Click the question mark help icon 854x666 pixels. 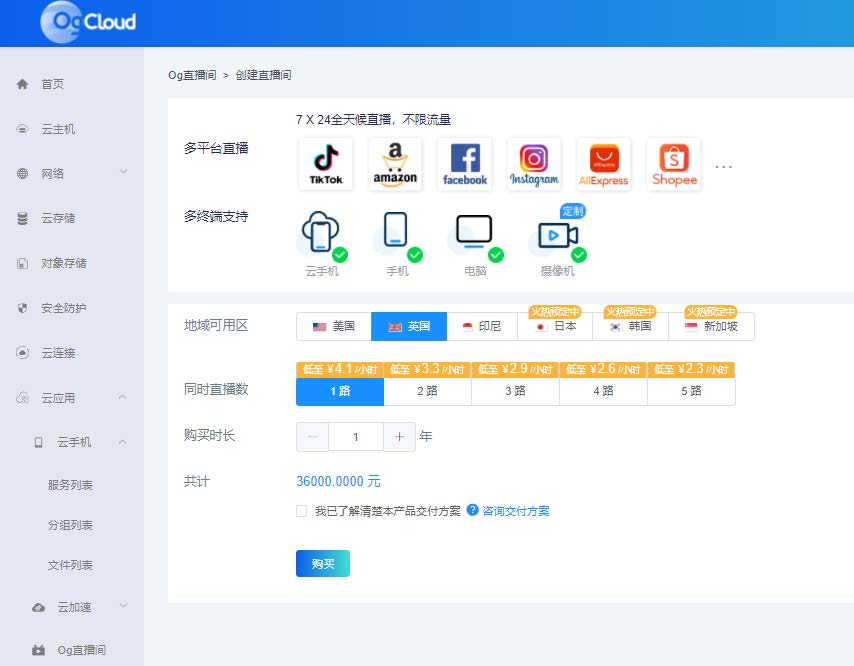tap(472, 510)
